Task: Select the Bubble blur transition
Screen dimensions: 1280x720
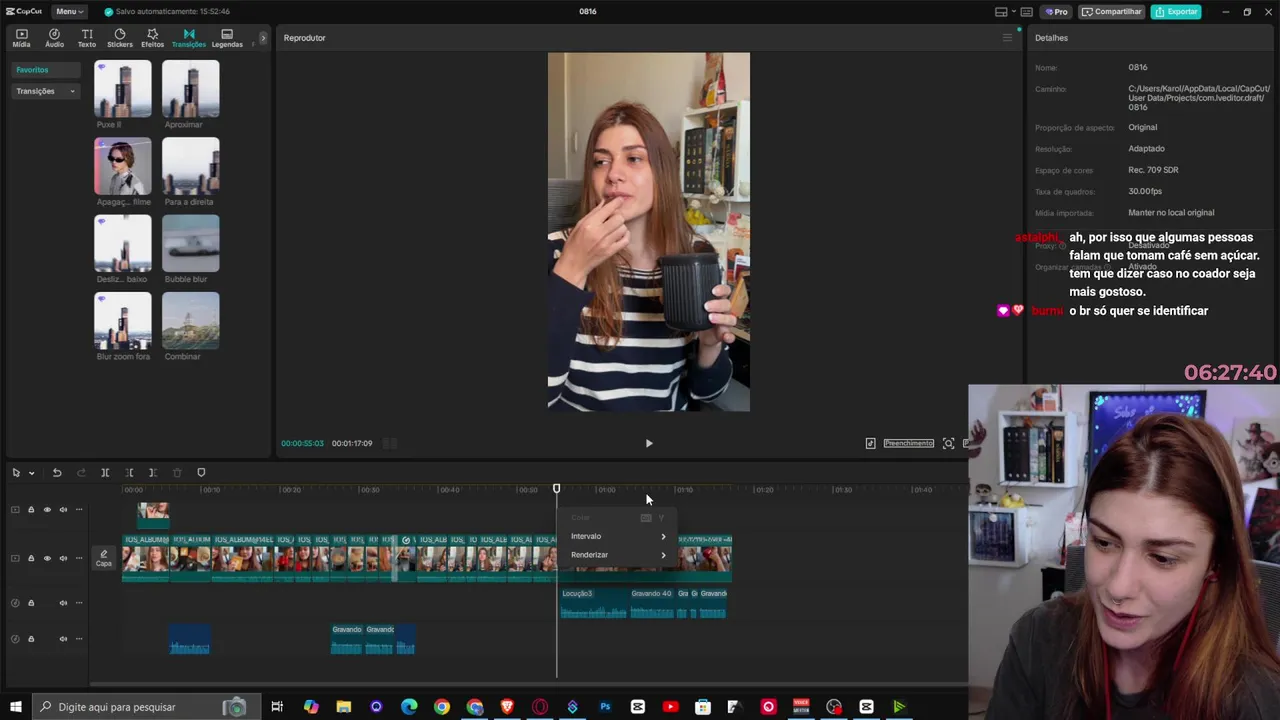Action: pyautogui.click(x=190, y=243)
